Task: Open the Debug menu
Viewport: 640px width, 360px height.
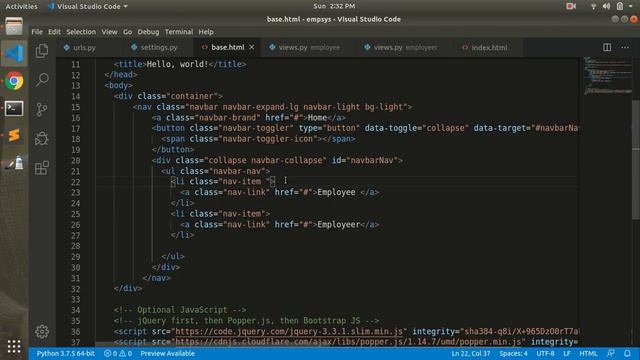Action: [x=148, y=32]
